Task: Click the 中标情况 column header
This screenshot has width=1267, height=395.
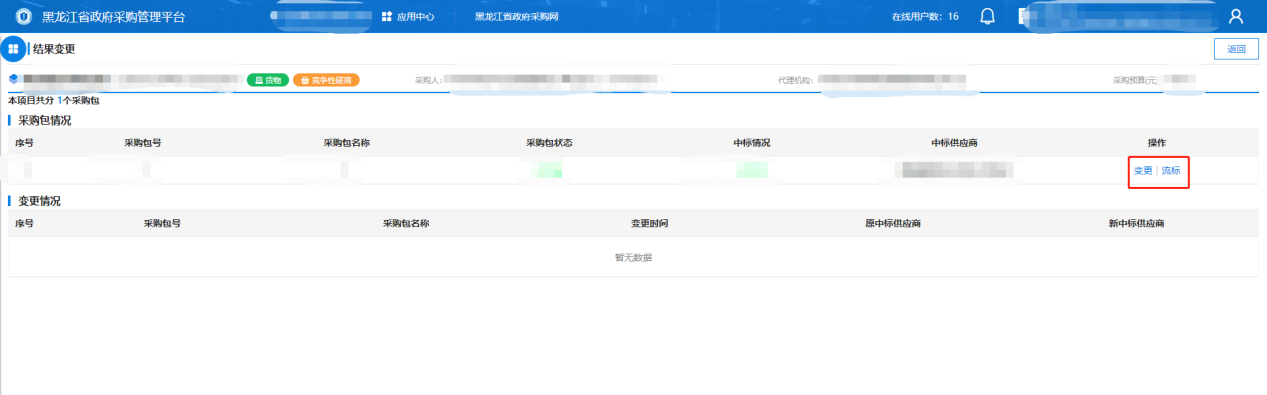Action: click(x=752, y=143)
